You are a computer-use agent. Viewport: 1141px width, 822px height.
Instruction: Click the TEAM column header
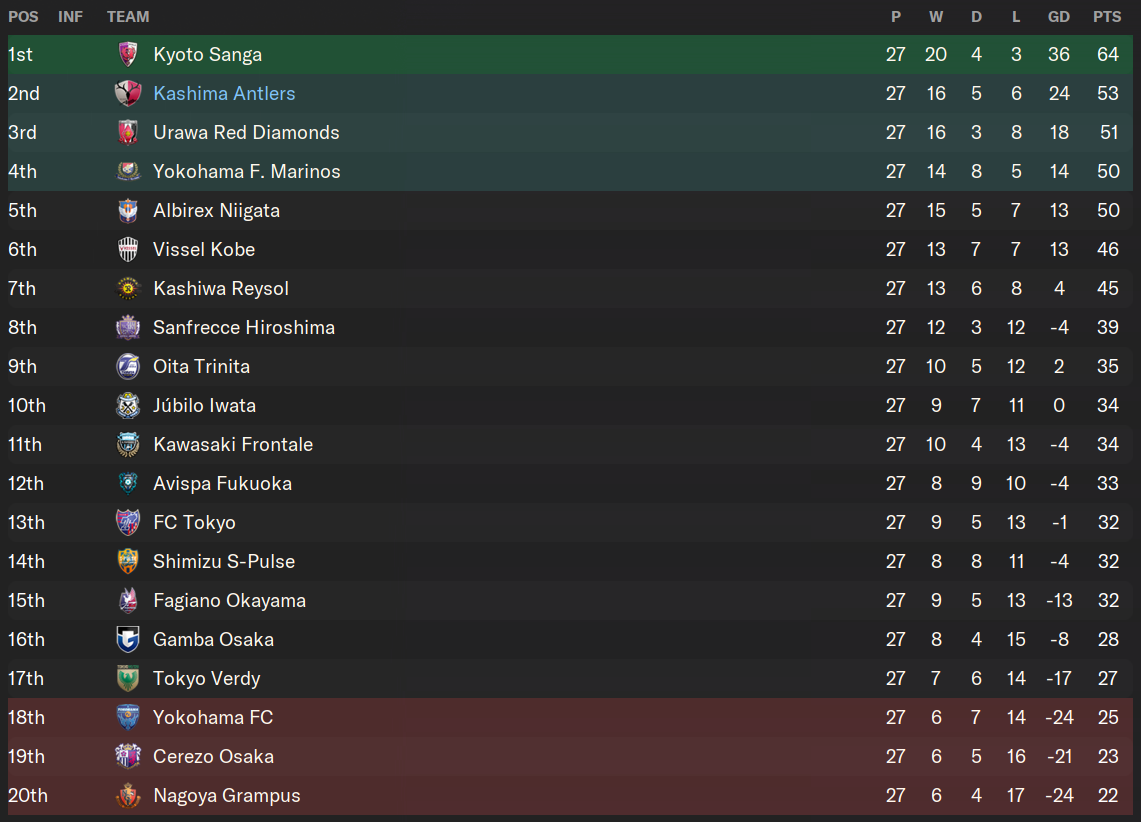click(128, 17)
